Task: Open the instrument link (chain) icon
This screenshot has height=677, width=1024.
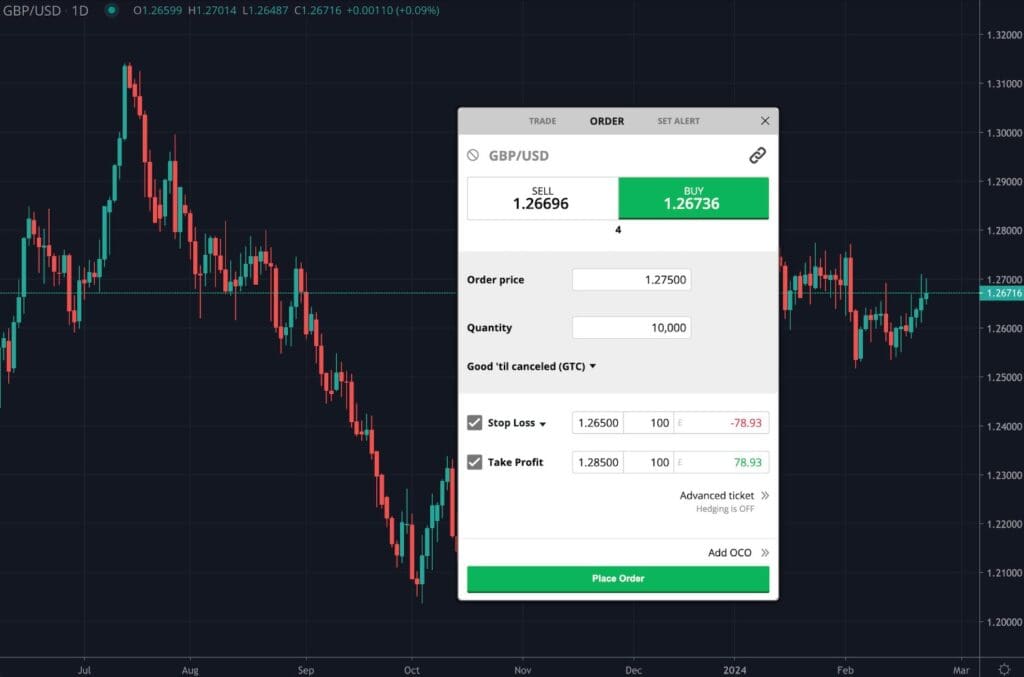Action: tap(757, 154)
